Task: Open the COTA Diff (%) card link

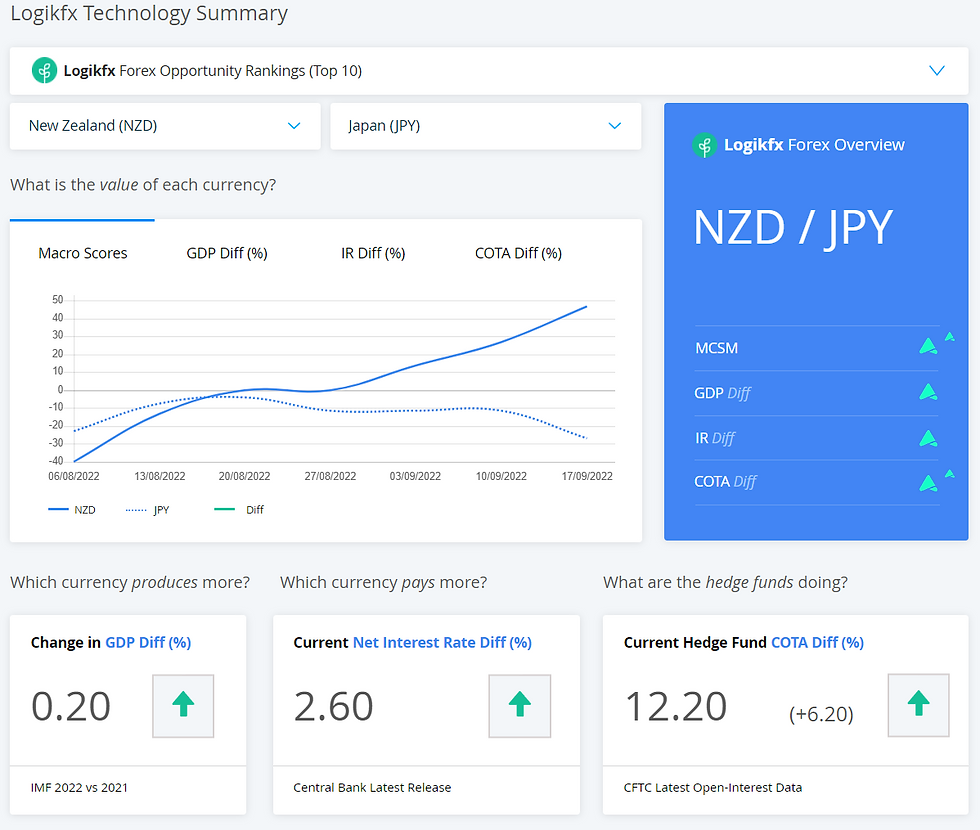Action: [817, 642]
